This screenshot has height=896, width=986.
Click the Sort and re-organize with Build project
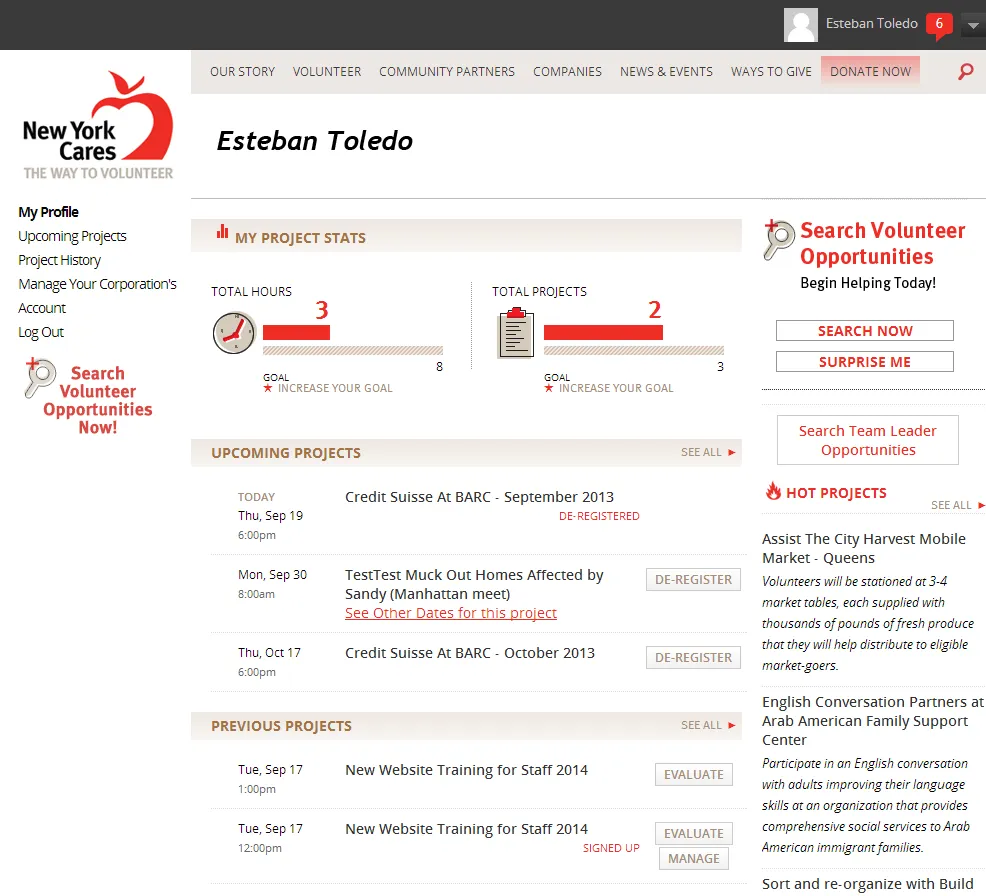click(x=868, y=883)
